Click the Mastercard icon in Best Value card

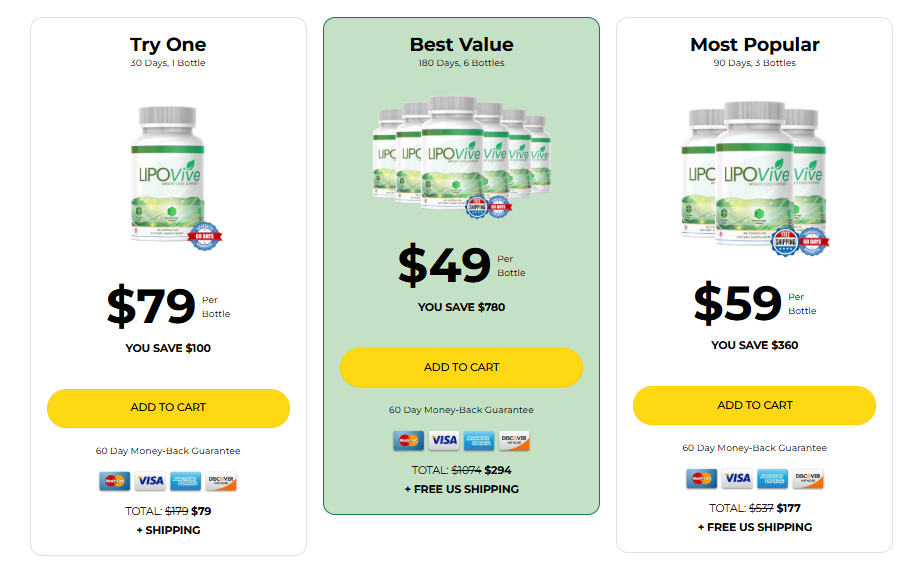click(408, 440)
